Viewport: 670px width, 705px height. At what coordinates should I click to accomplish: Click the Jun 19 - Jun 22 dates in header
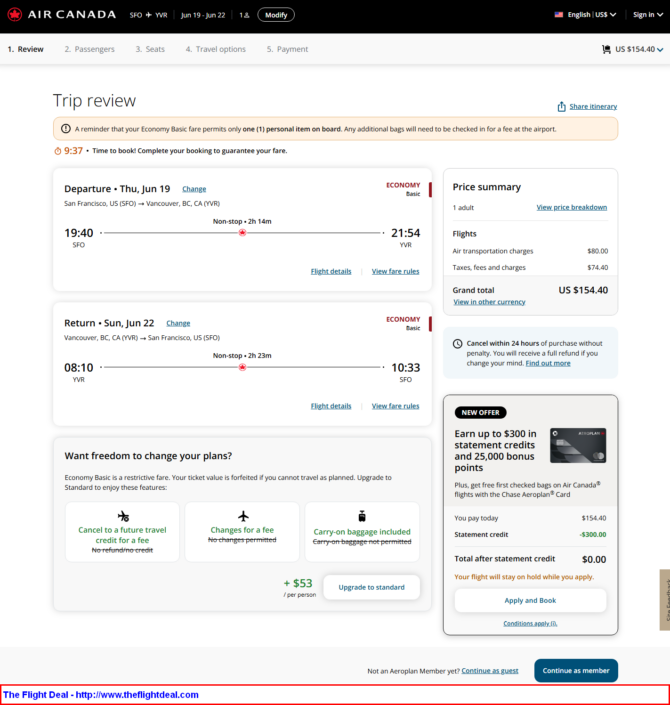203,15
